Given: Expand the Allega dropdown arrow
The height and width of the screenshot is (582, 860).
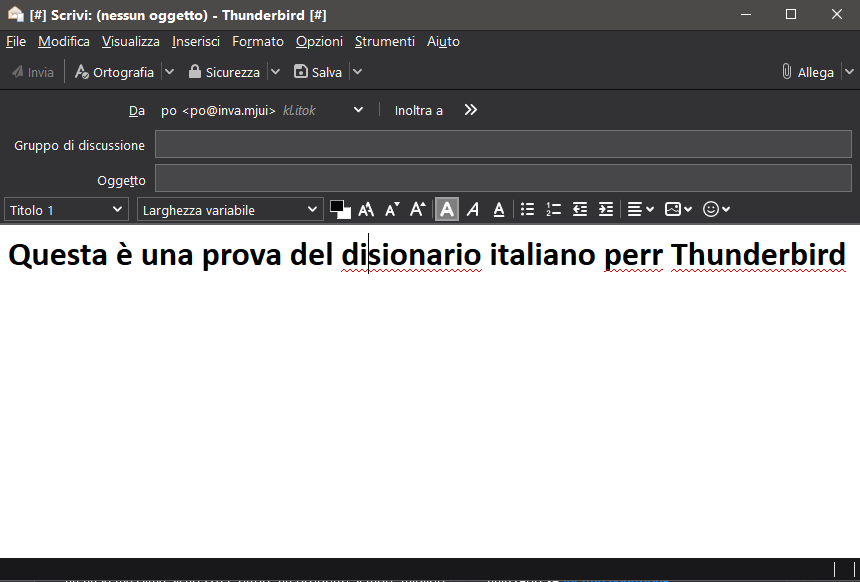Looking at the screenshot, I should point(849,72).
